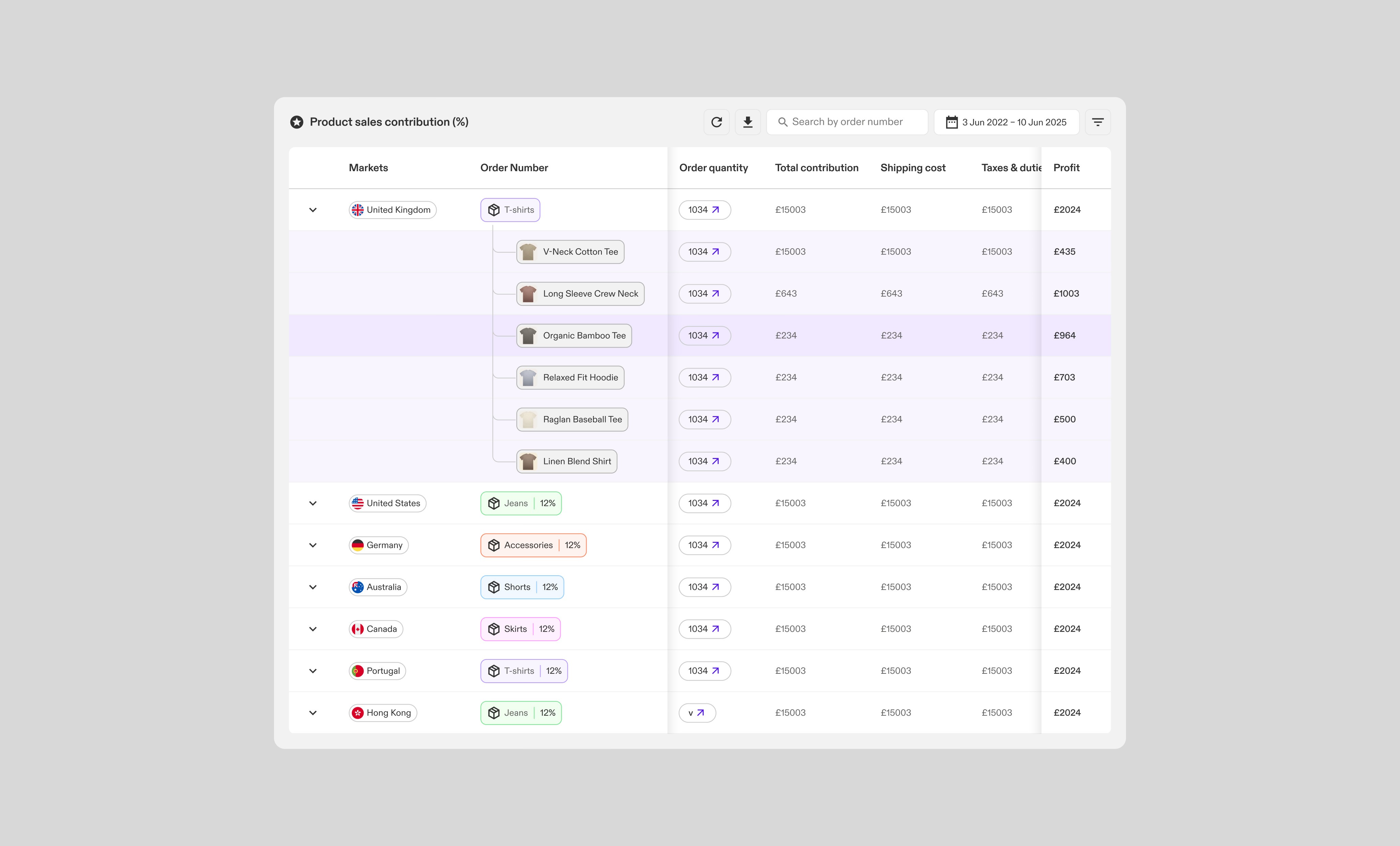1400x846 pixels.
Task: Click the Order quantity column header
Action: 713,168
